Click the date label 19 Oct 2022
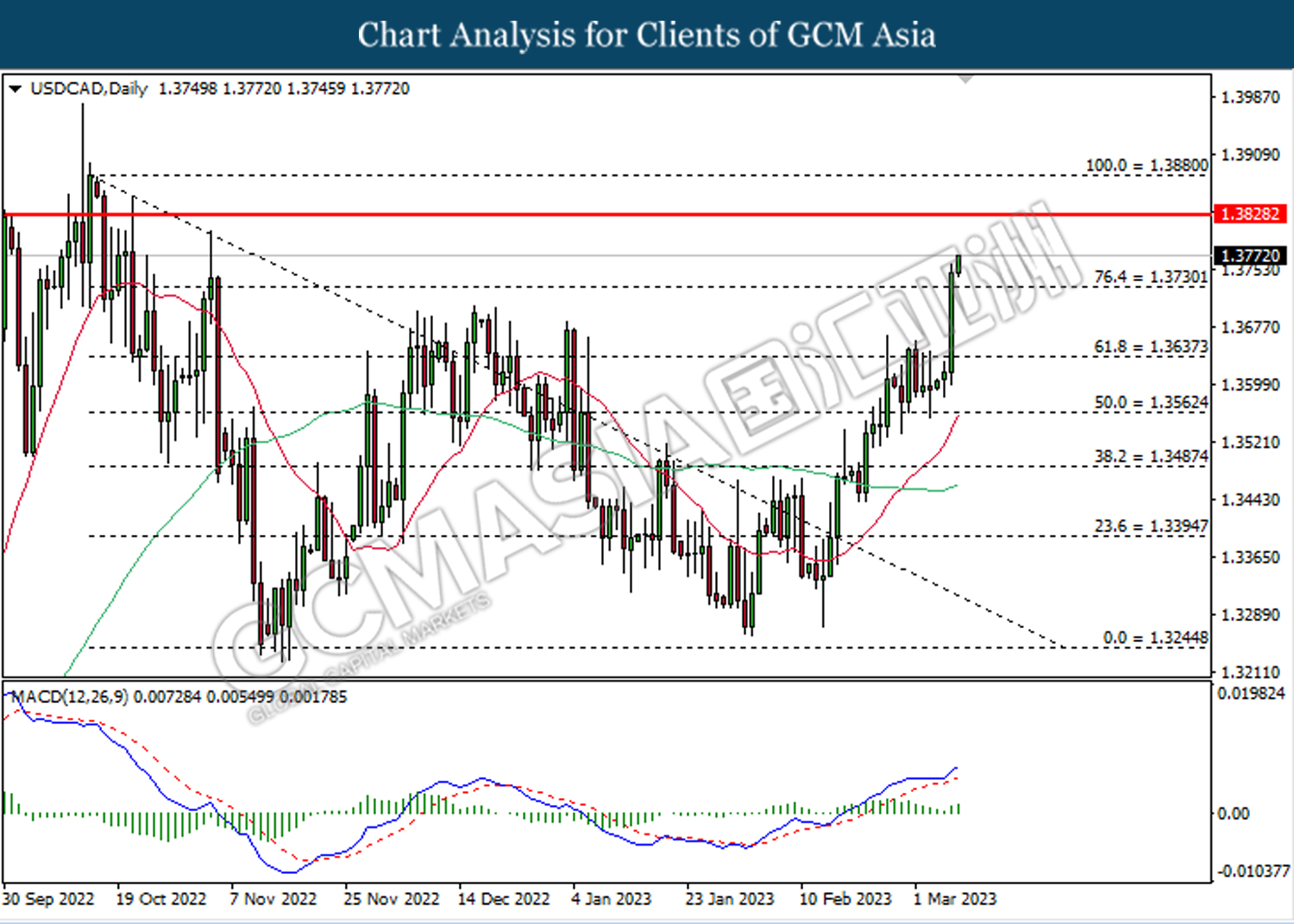This screenshot has height=924, width=1294. tap(161, 899)
